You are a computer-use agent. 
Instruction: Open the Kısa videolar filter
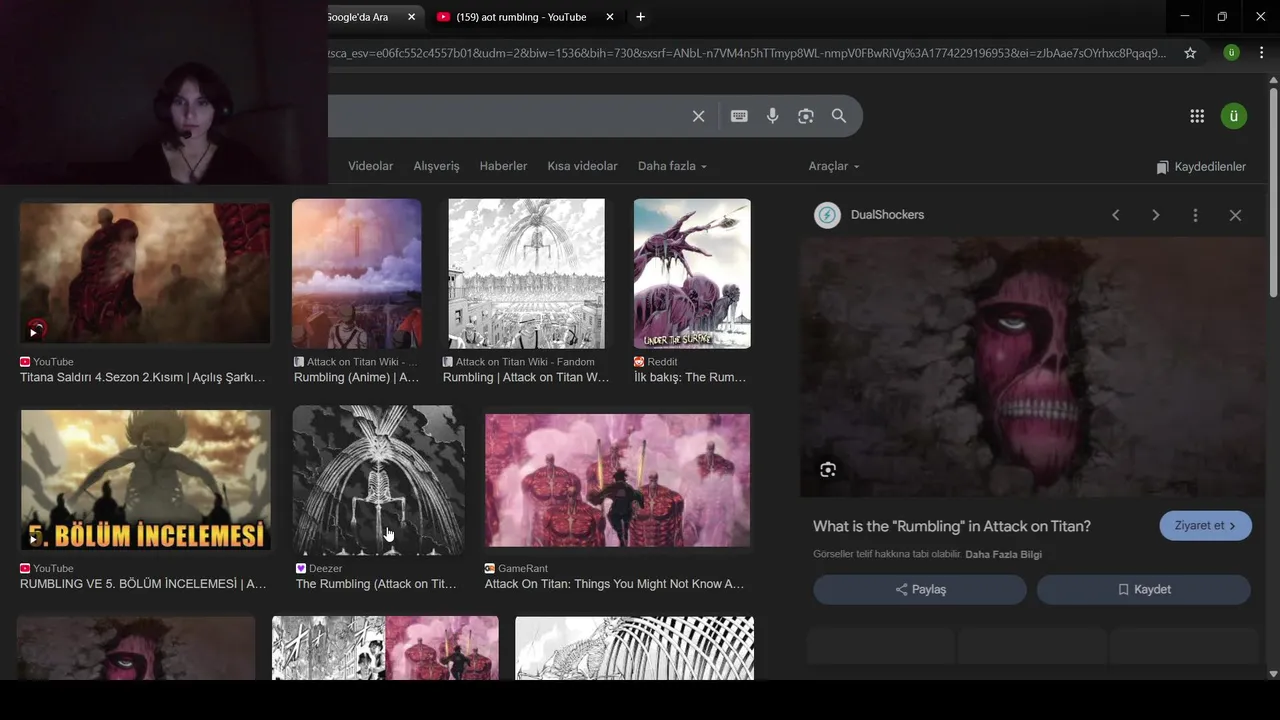pyautogui.click(x=582, y=166)
